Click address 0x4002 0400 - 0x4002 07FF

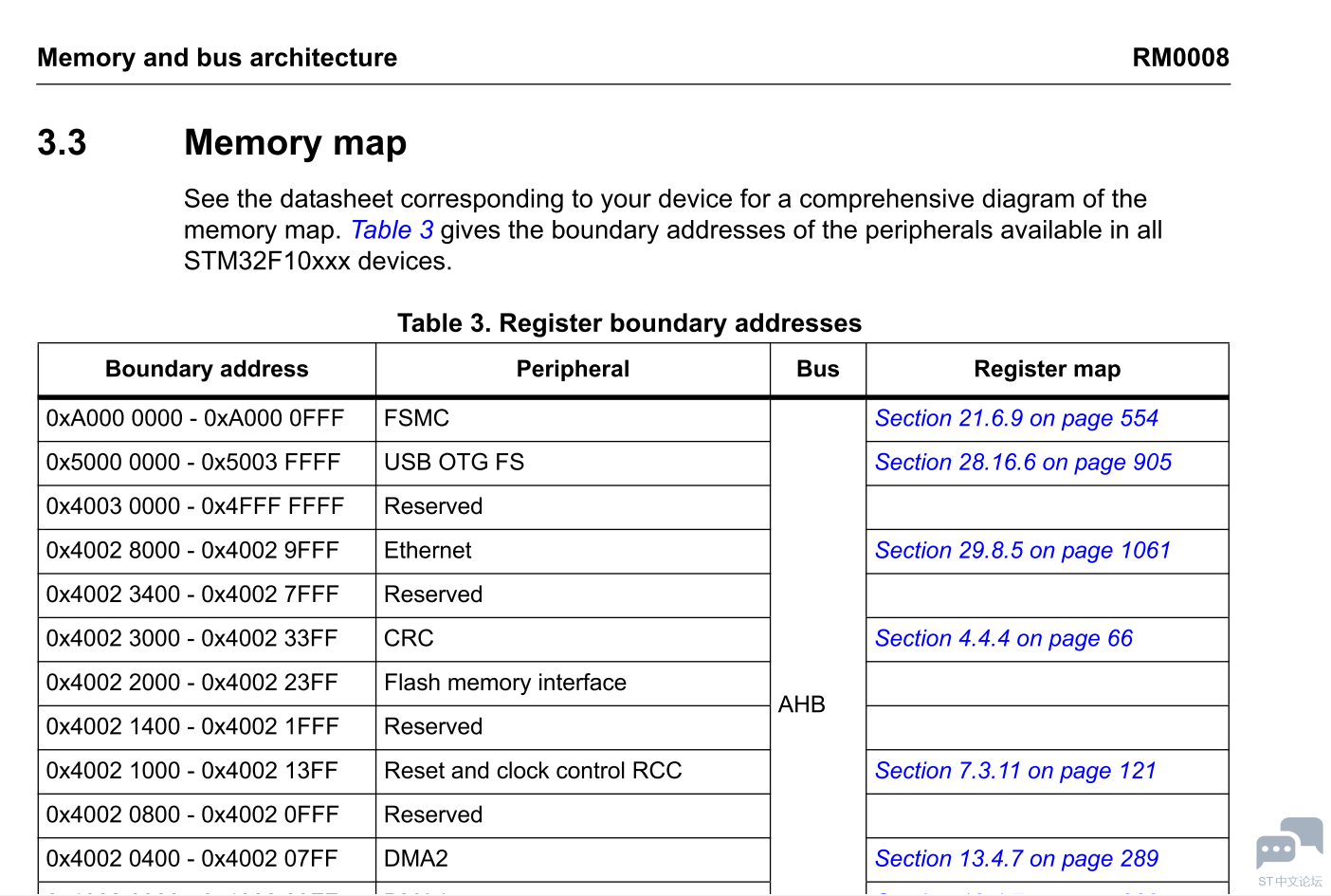(192, 859)
